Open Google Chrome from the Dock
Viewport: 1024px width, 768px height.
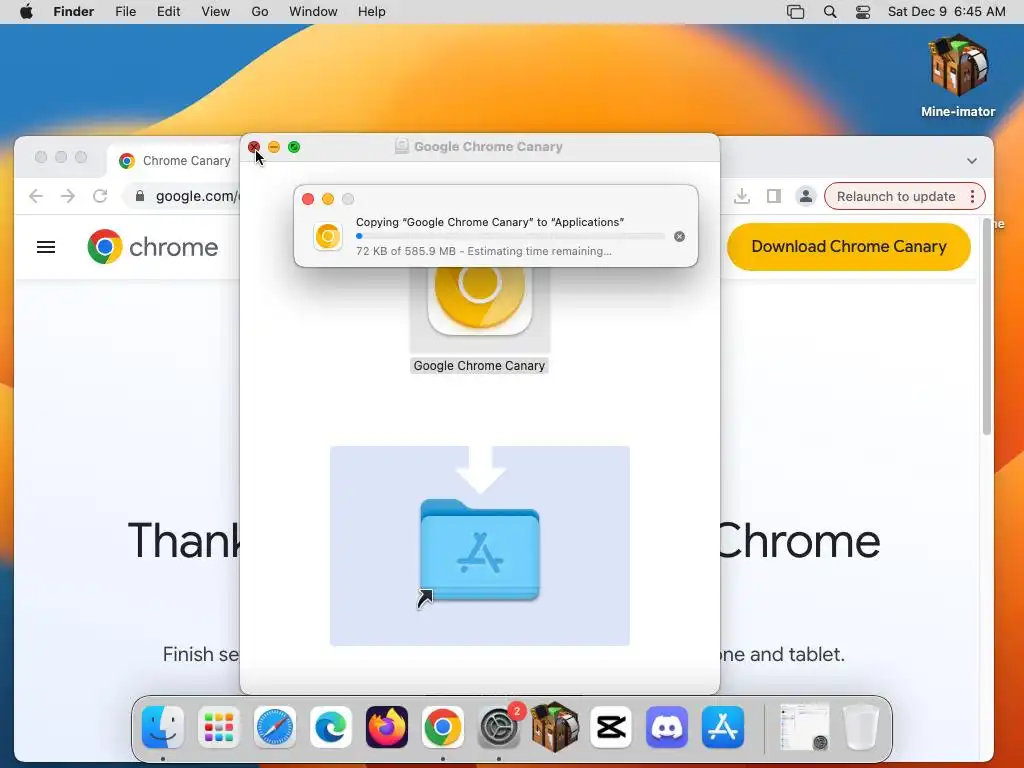[x=443, y=727]
